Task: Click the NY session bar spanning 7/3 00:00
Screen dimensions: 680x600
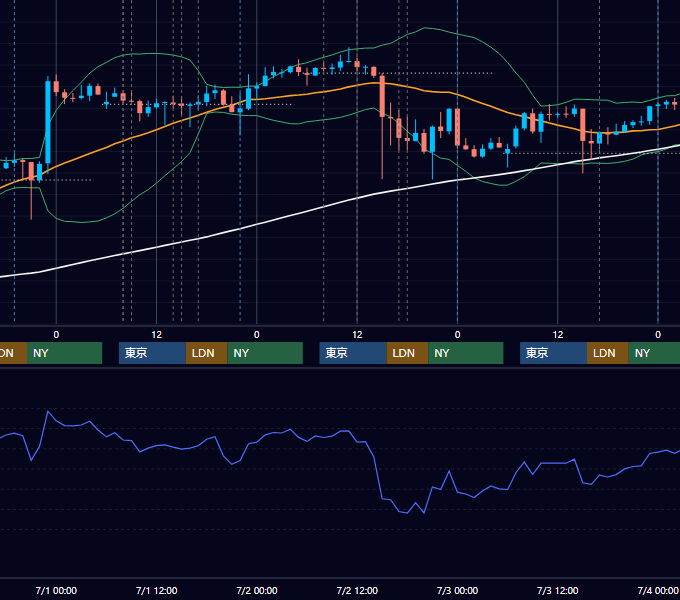Action: (466, 353)
